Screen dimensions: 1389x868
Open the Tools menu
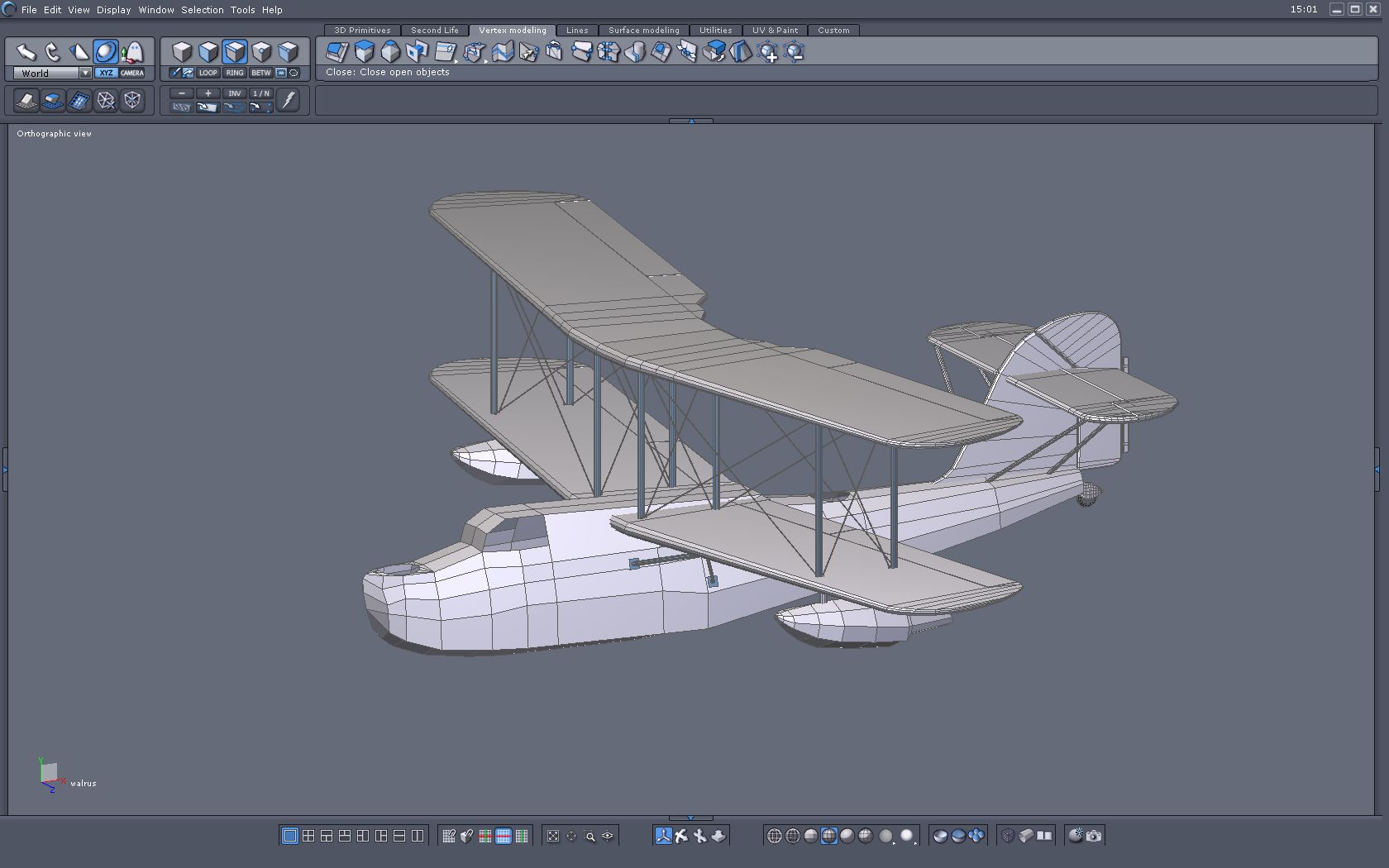tap(242, 10)
